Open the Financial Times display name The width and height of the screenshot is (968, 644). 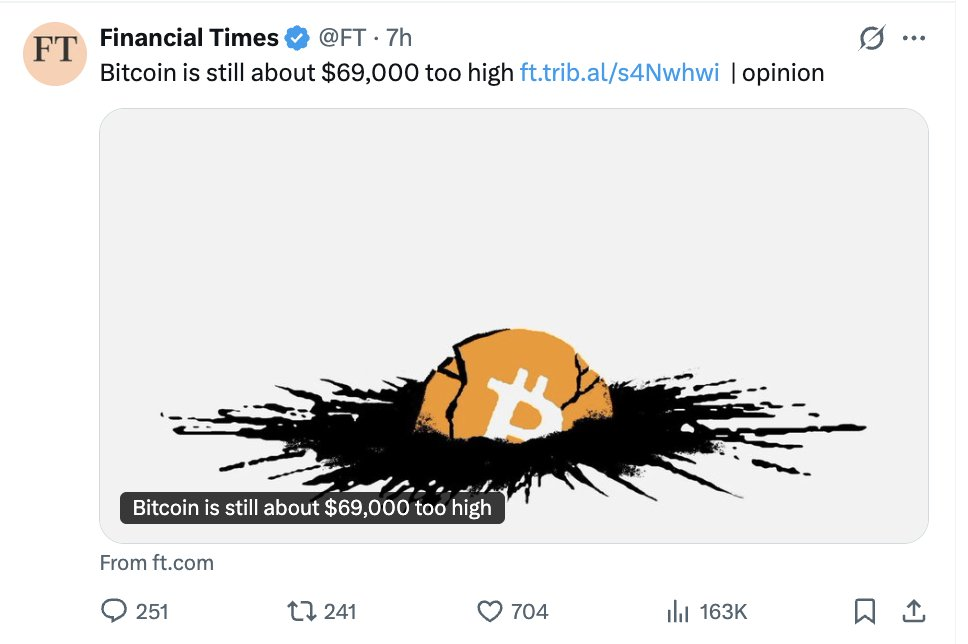[189, 38]
